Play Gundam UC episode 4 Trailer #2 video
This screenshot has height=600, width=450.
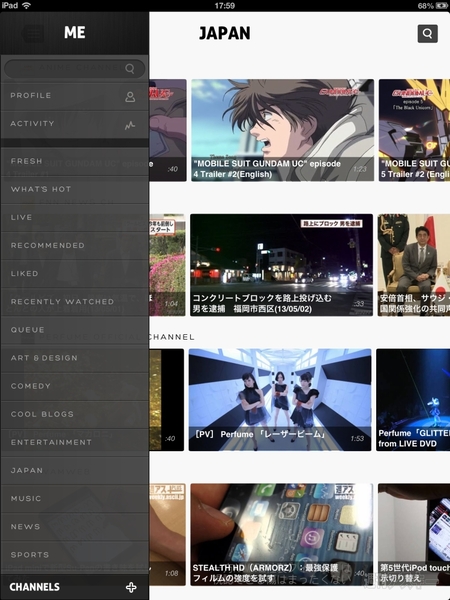pos(282,130)
